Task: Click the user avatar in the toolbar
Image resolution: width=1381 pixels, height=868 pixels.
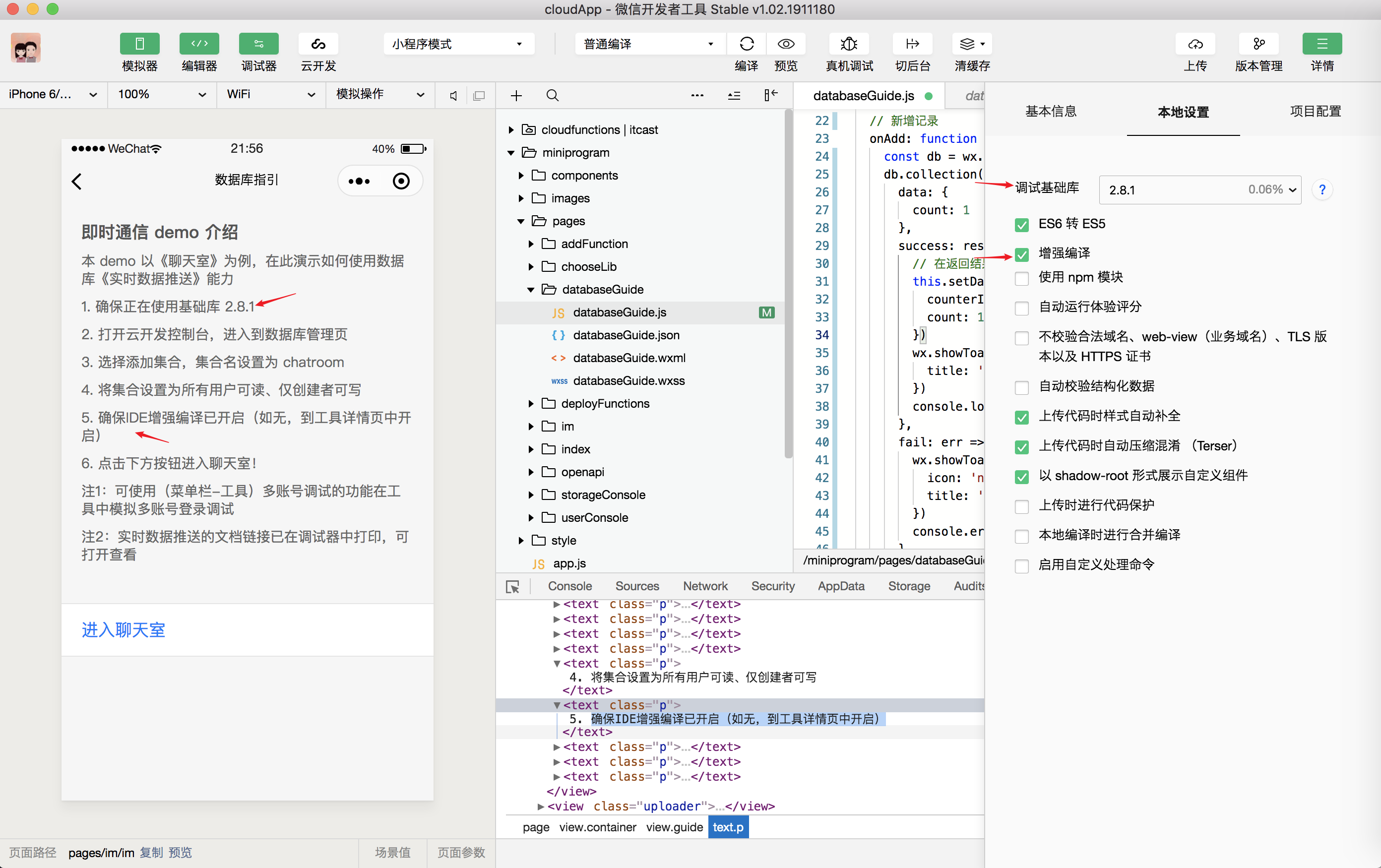Action: 26,48
